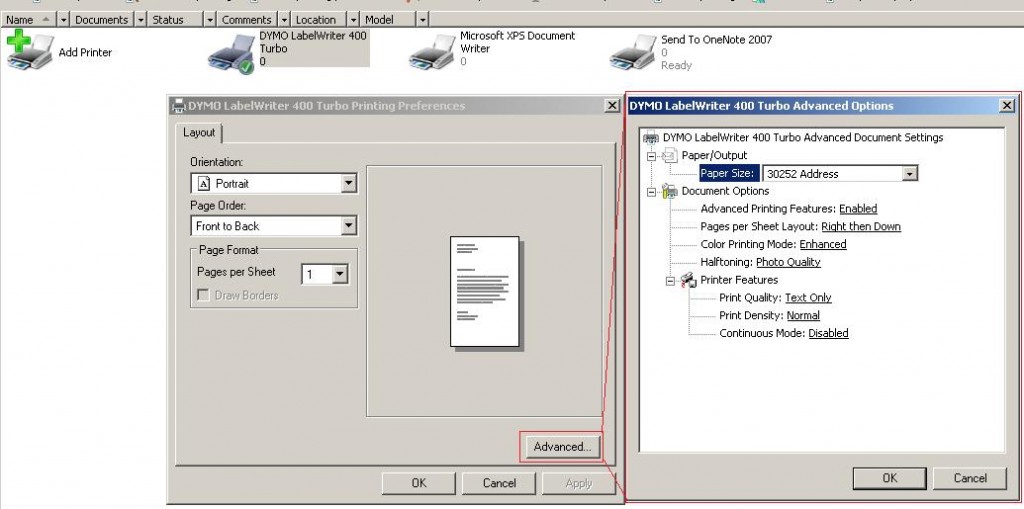Click OK in Advanced Options dialog
This screenshot has height=509, width=1024.
pos(889,478)
